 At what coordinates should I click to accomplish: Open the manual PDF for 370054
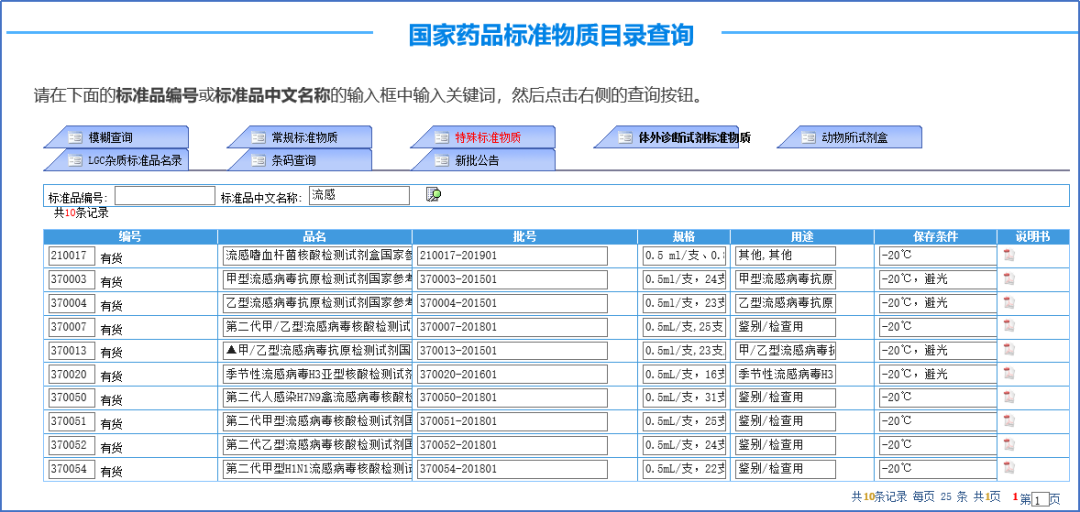pyautogui.click(x=1008, y=468)
